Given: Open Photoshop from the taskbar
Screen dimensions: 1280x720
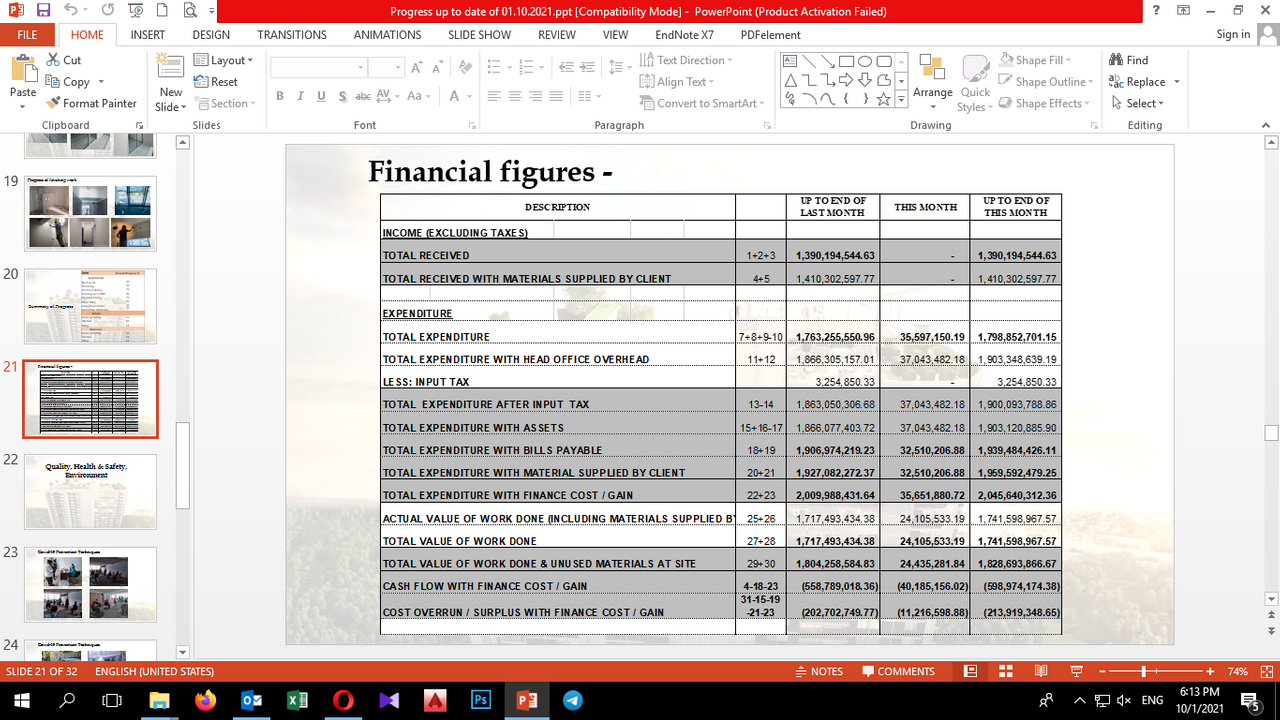Looking at the screenshot, I should 481,701.
